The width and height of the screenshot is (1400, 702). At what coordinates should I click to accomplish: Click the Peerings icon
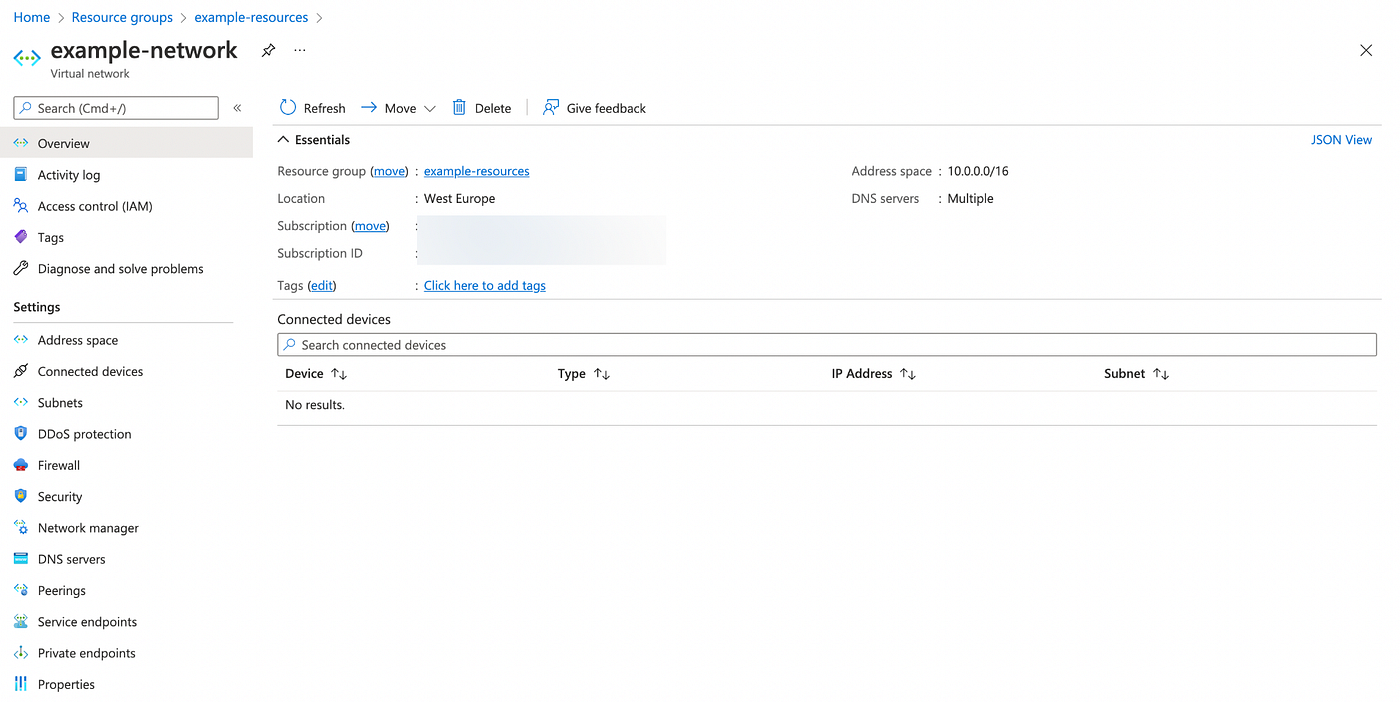pyautogui.click(x=21, y=590)
